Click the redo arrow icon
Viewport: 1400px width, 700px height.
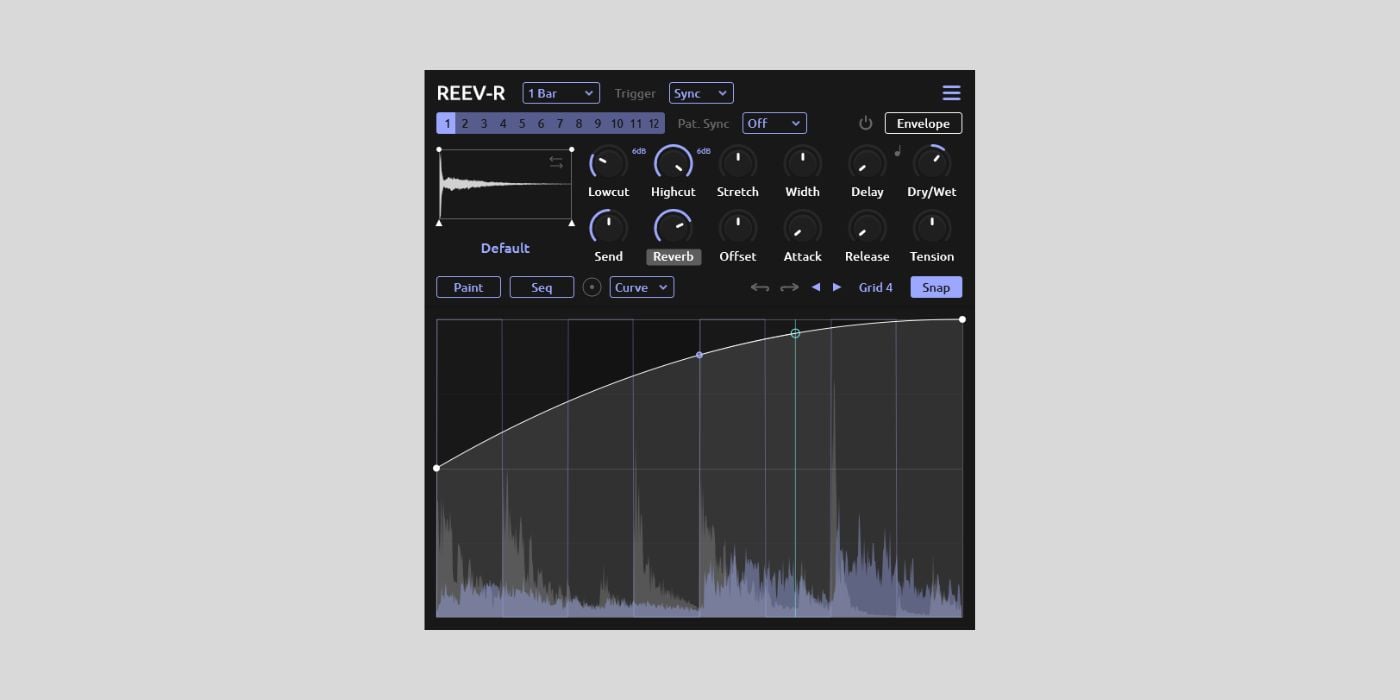789,288
